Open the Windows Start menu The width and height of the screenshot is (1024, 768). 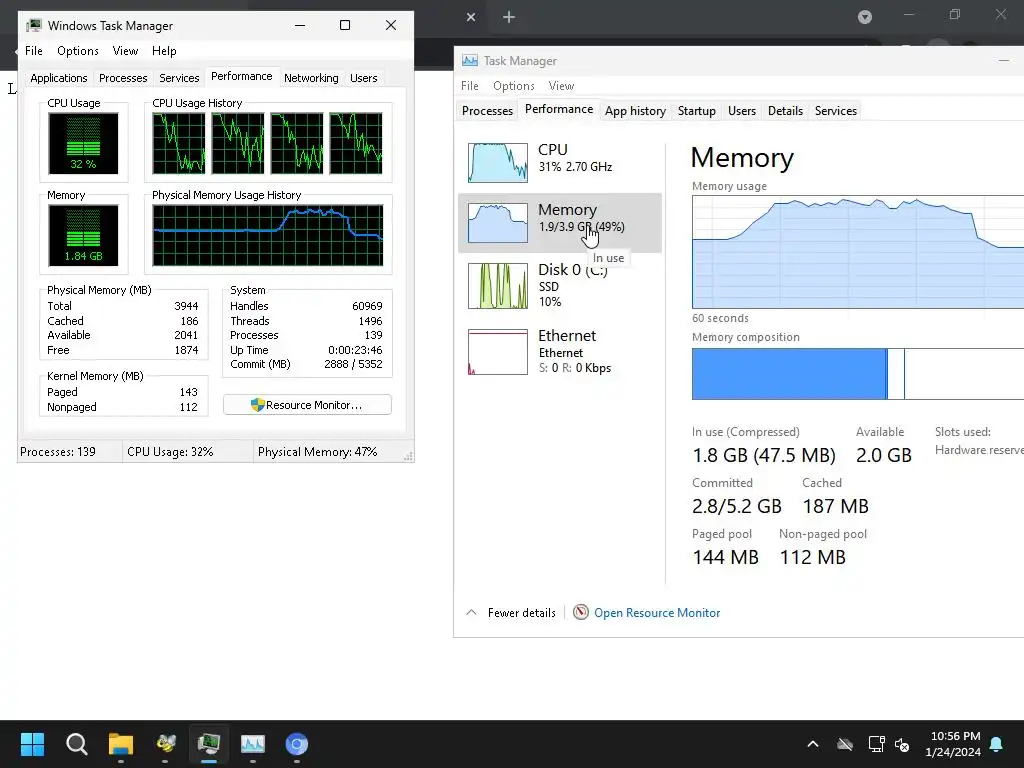click(x=32, y=744)
